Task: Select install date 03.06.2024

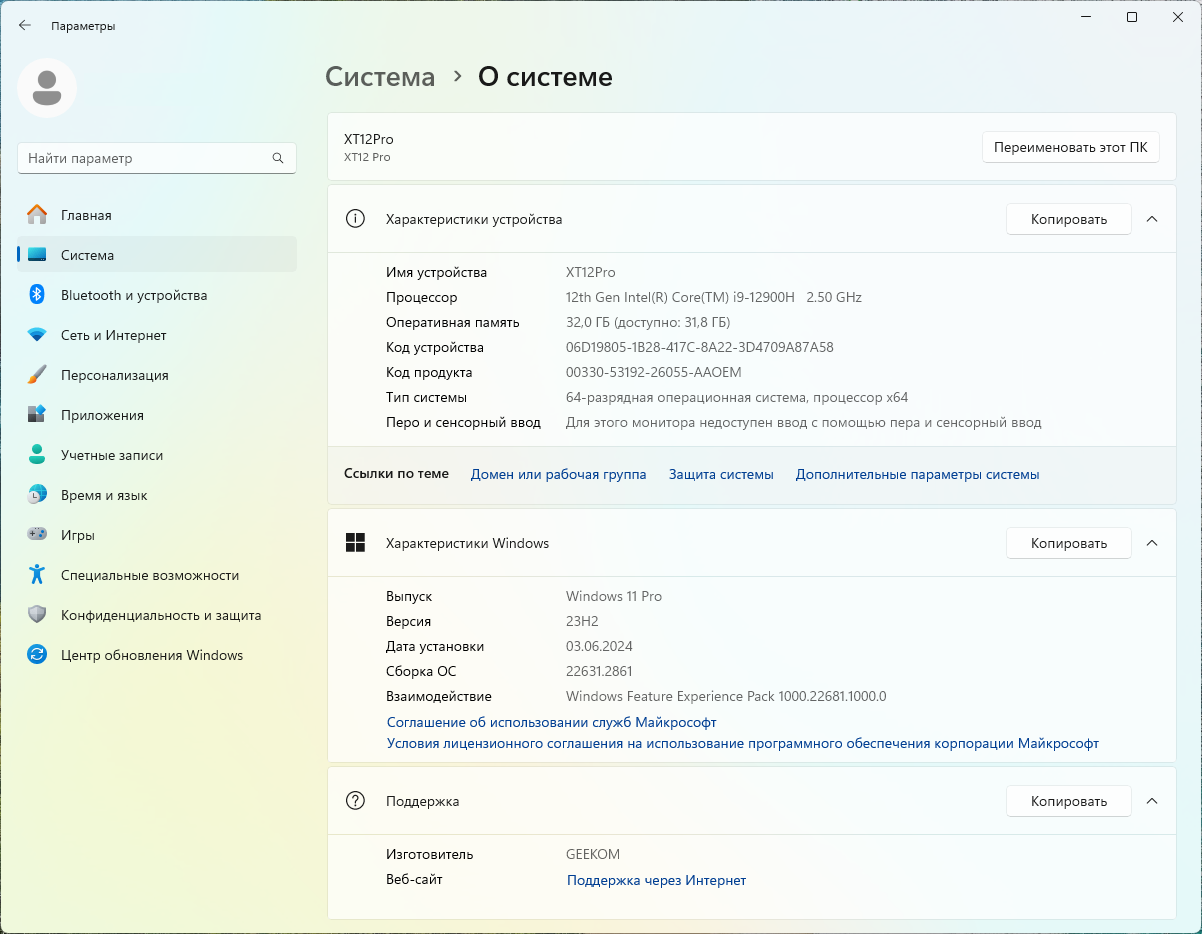Action: coord(599,646)
